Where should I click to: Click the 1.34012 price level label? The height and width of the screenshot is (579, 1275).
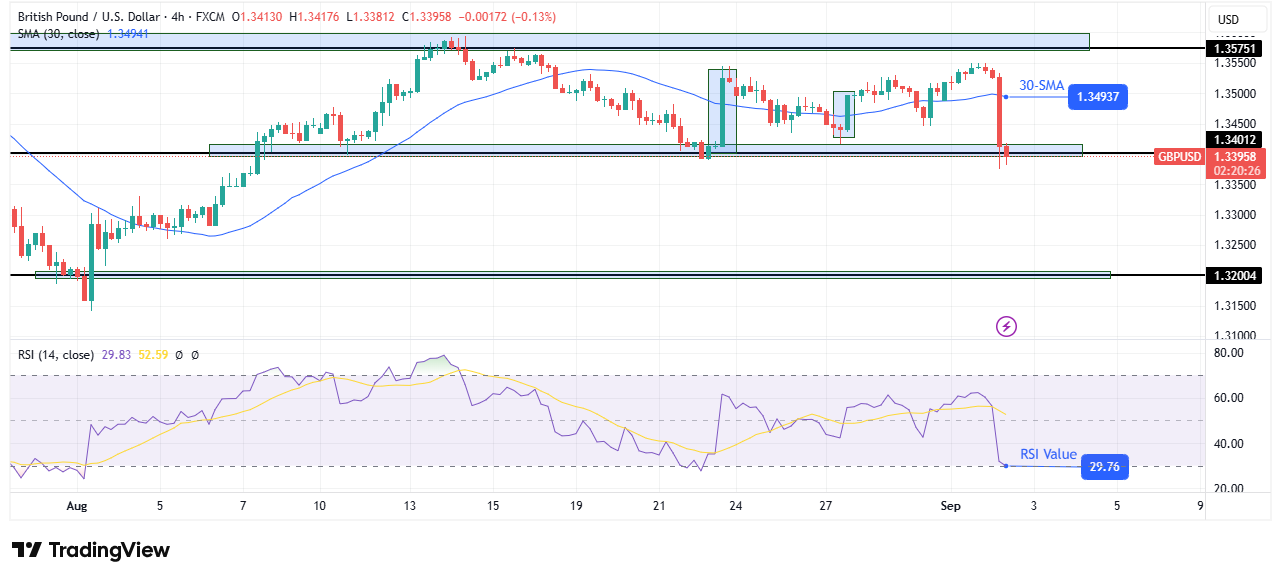pyautogui.click(x=1236, y=140)
